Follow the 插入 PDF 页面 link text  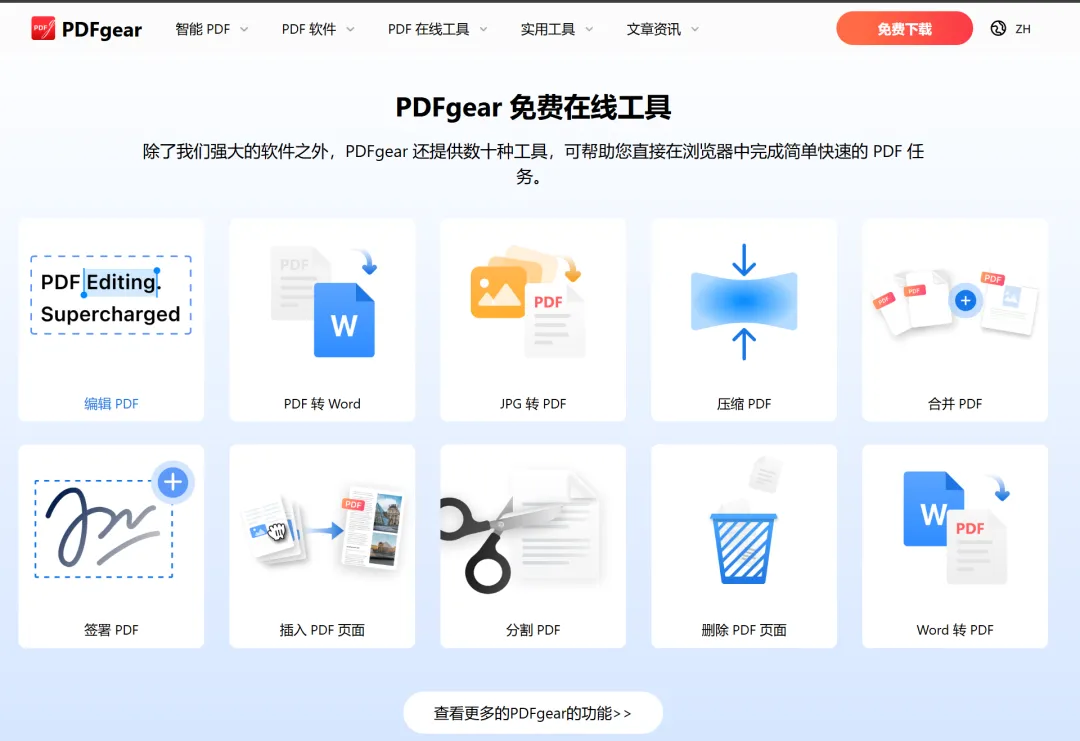point(322,629)
